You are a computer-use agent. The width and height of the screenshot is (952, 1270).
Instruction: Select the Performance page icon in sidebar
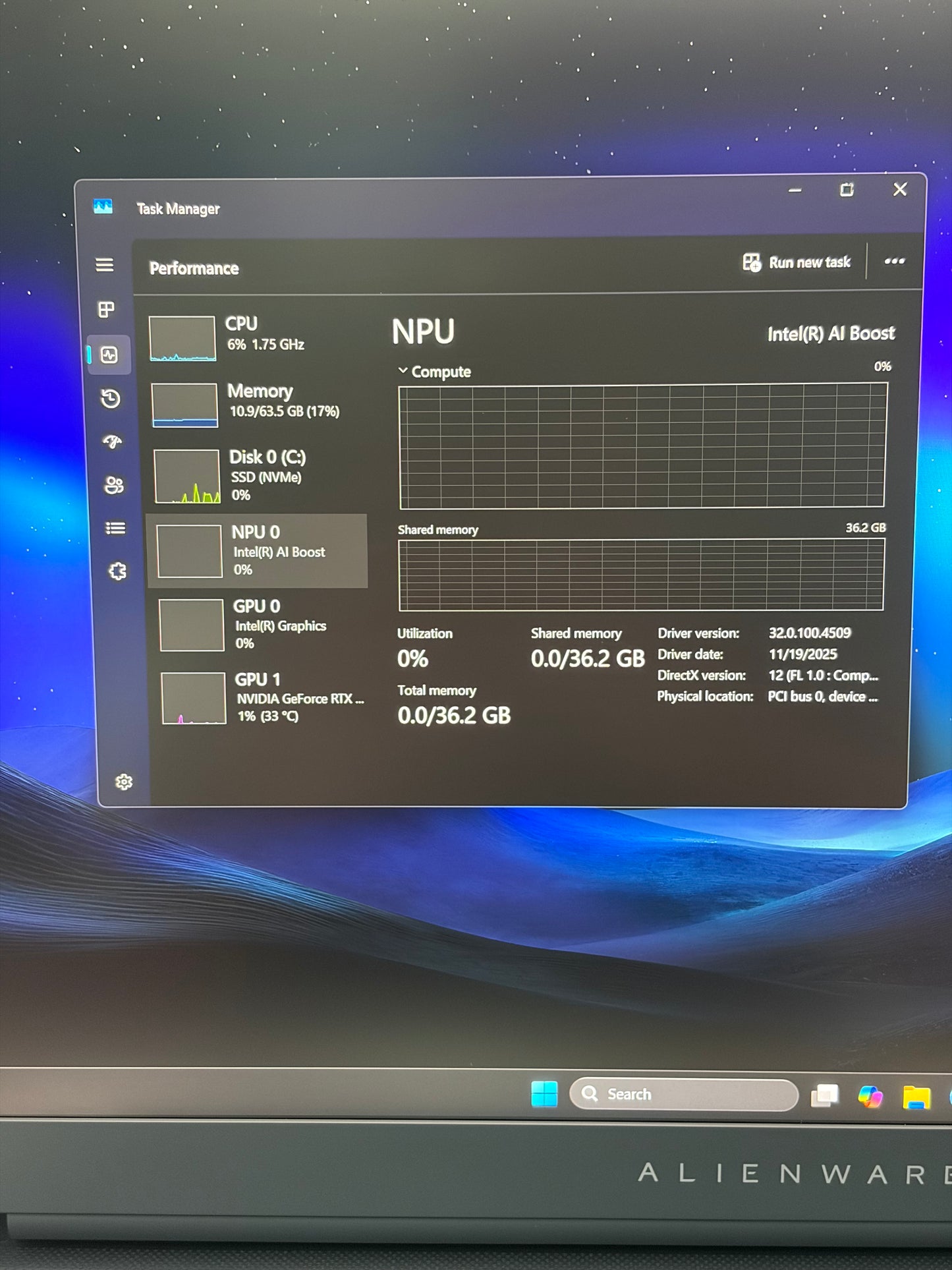109,355
